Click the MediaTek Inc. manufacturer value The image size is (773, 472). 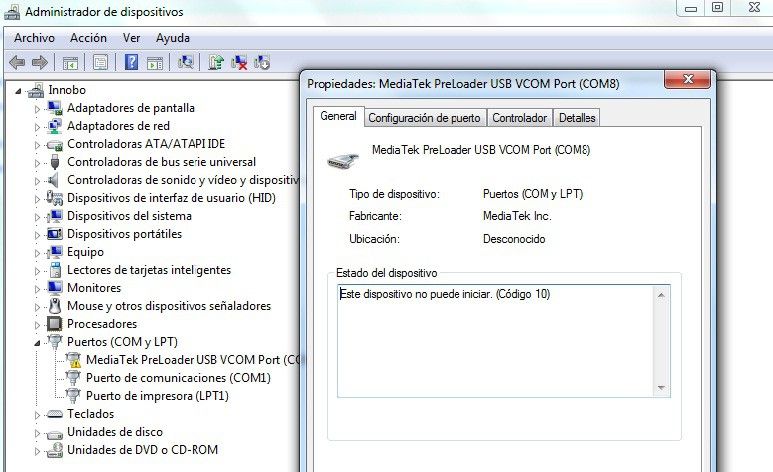point(517,216)
